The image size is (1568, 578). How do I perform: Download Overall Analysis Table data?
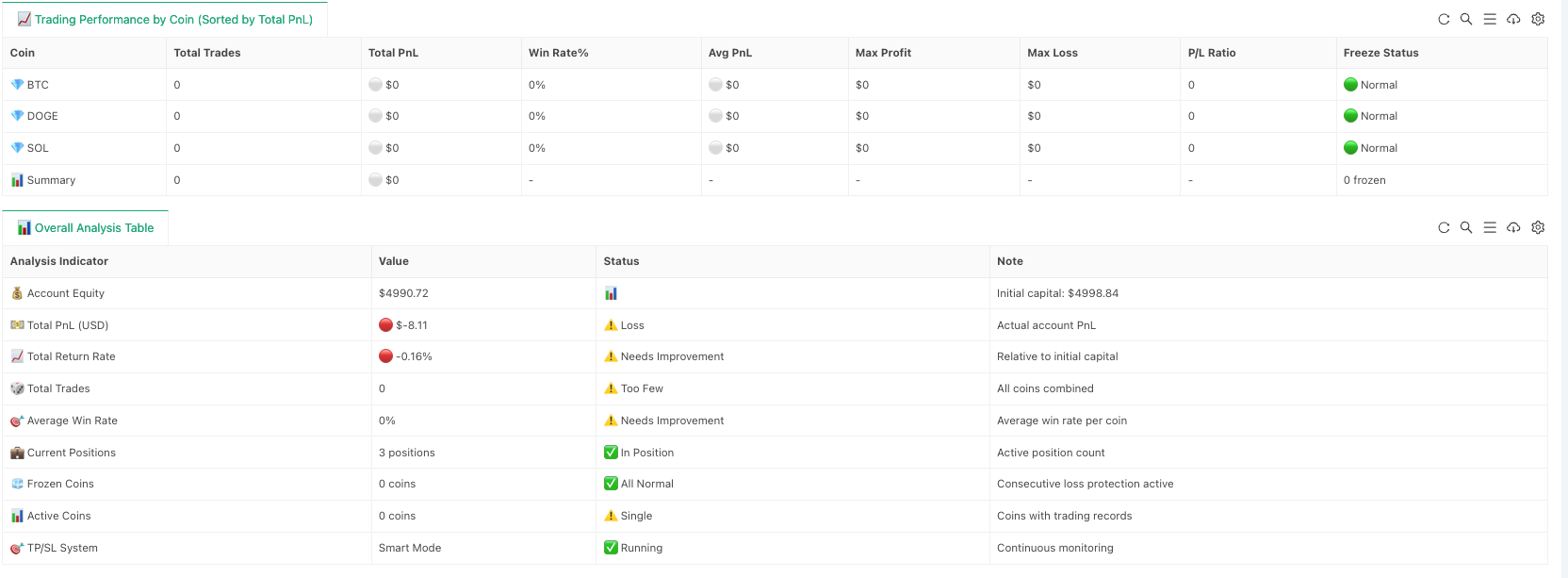[1513, 227]
